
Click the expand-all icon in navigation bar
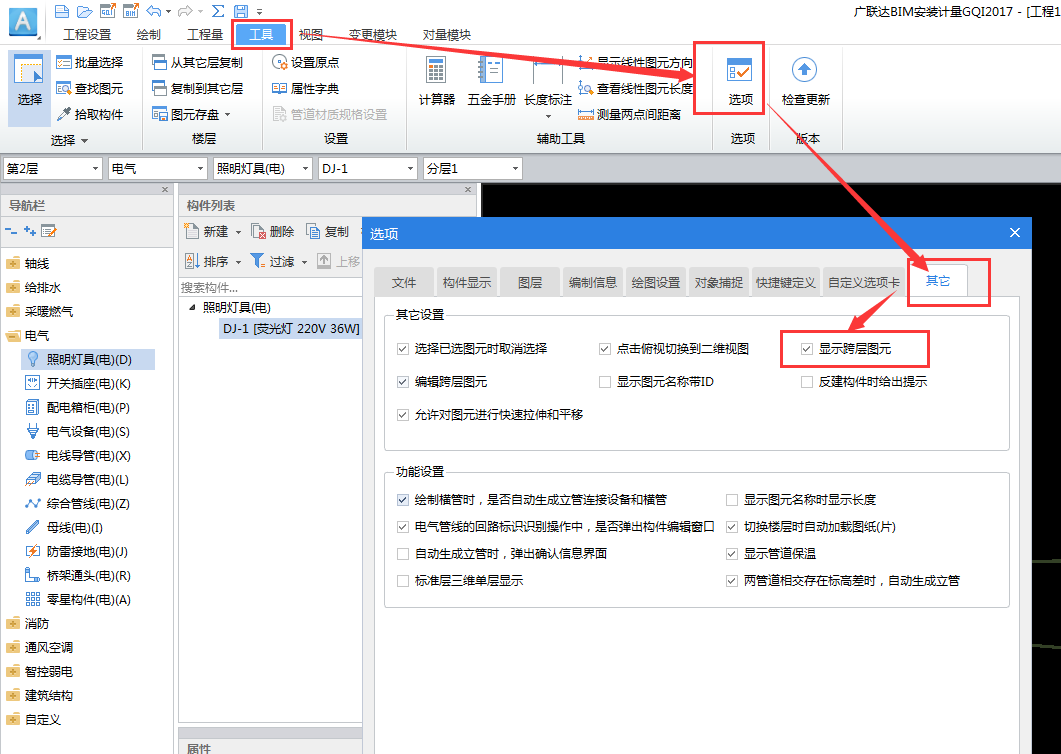pyautogui.click(x=29, y=231)
